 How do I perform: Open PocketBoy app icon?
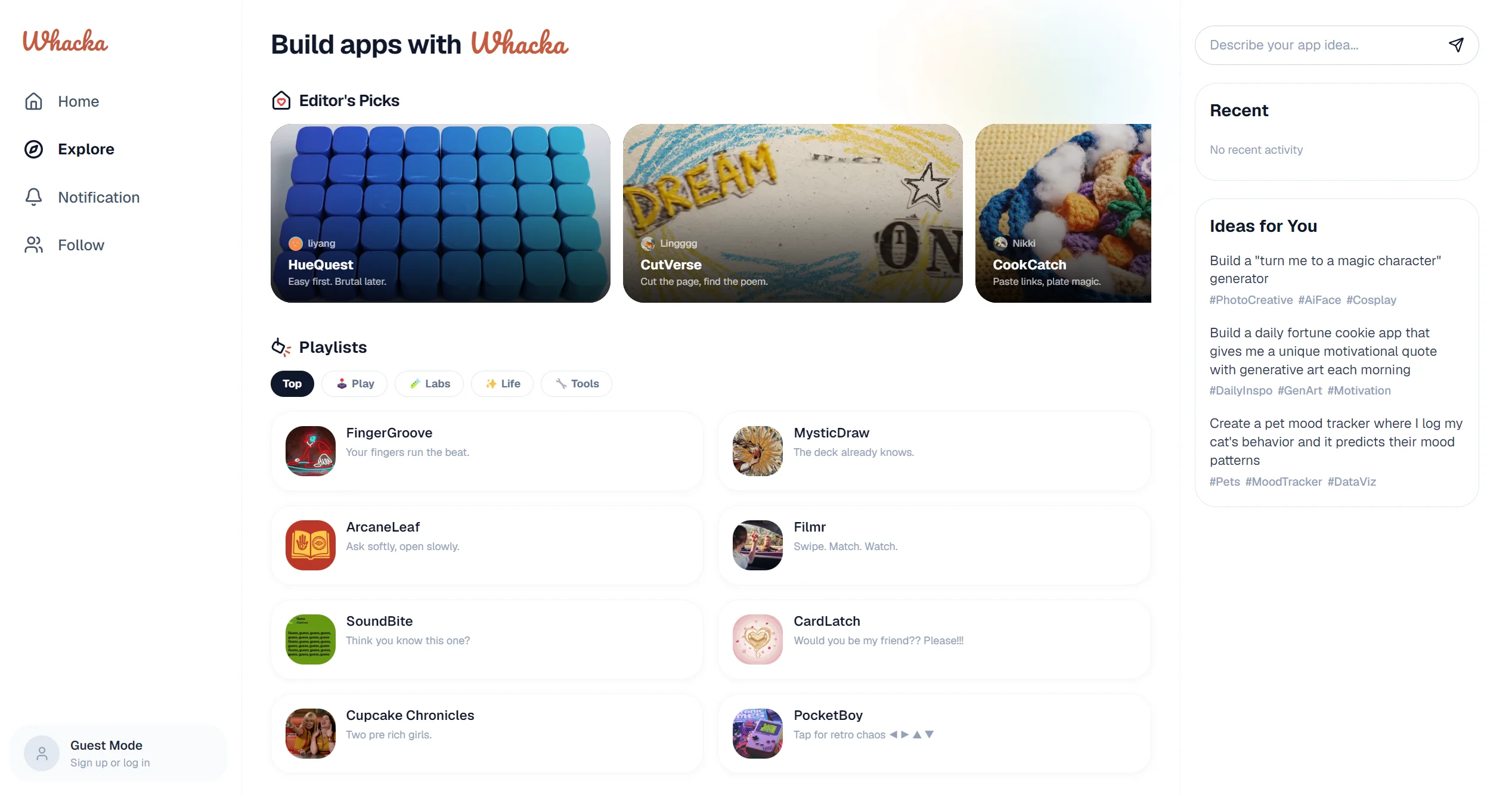pyautogui.click(x=757, y=733)
